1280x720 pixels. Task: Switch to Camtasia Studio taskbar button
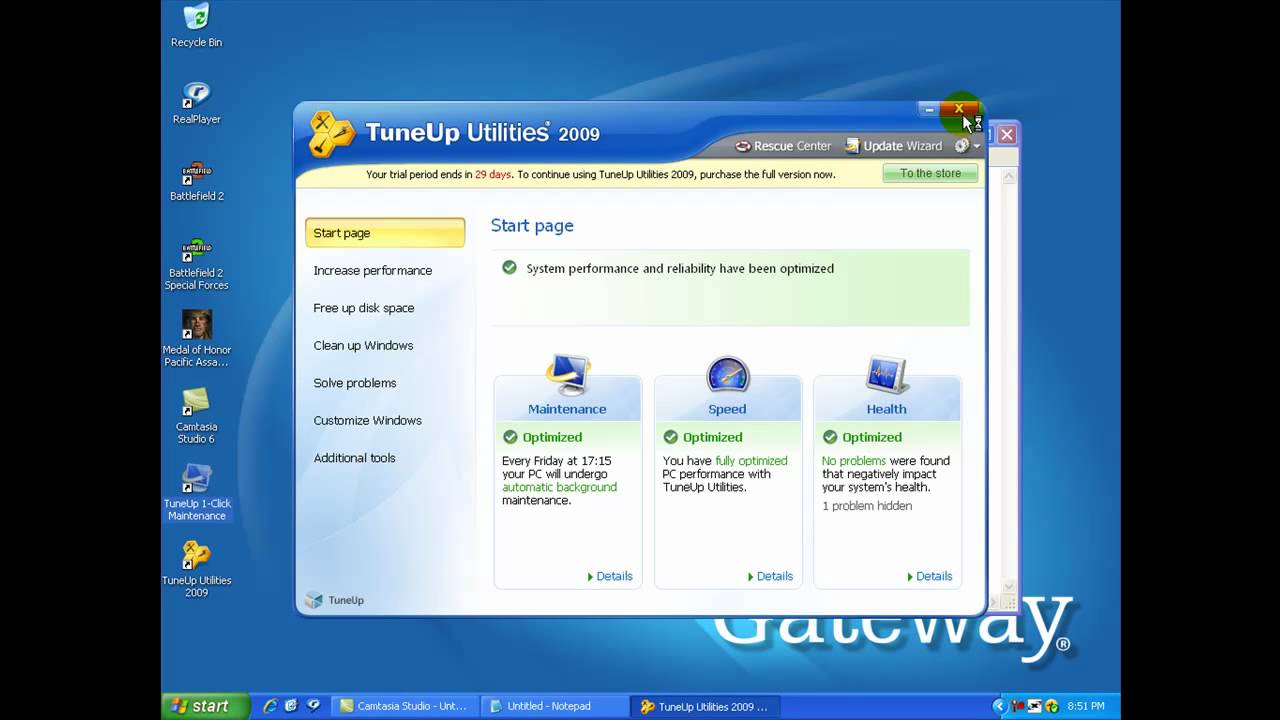[404, 706]
